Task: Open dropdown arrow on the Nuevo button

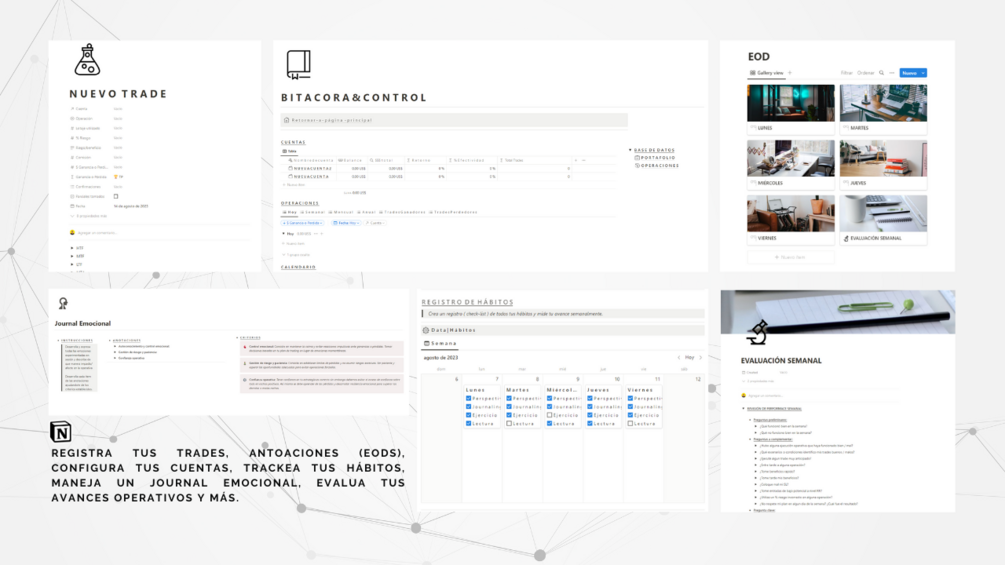Action: point(922,73)
